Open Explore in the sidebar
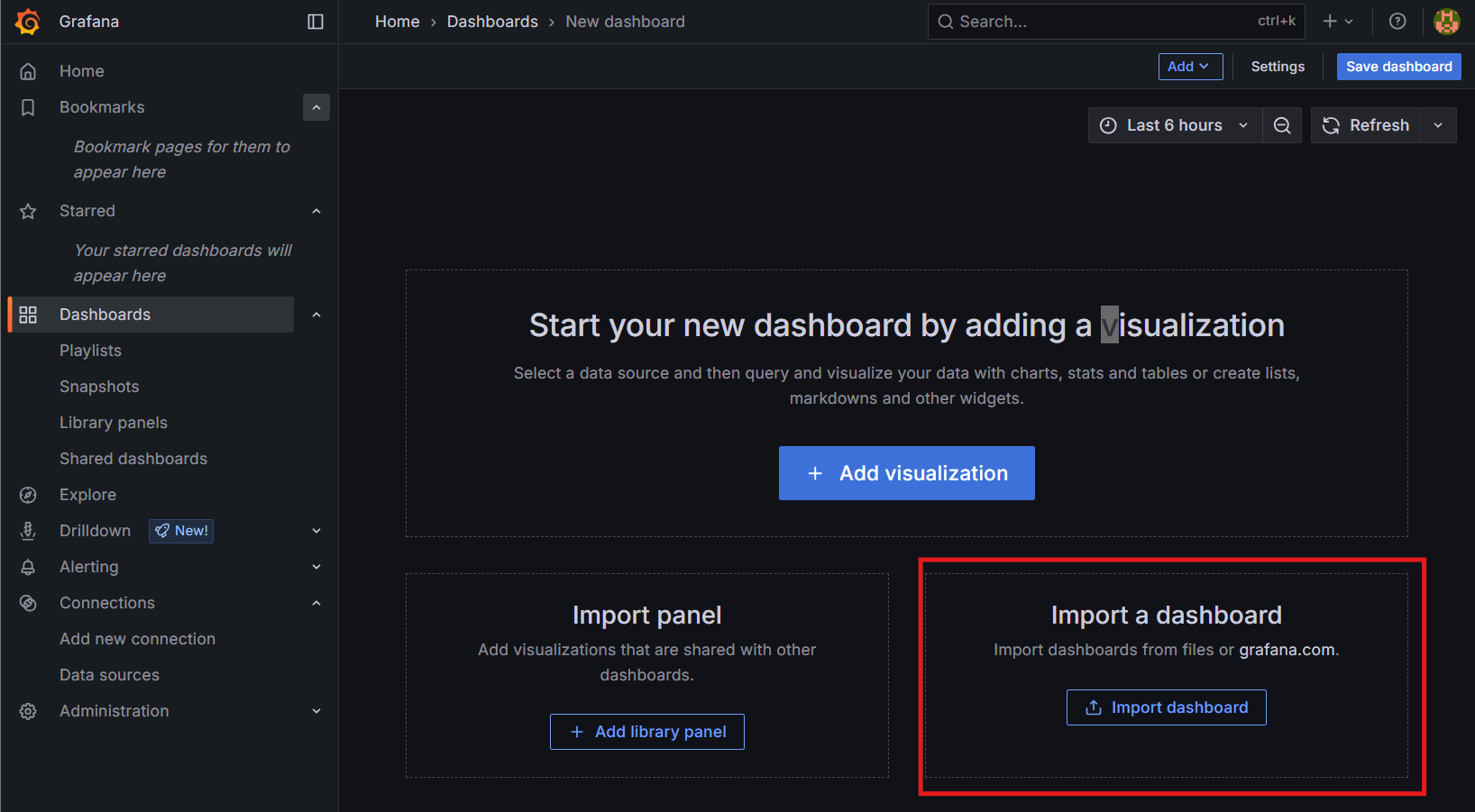Viewport: 1475px width, 812px height. pos(87,495)
